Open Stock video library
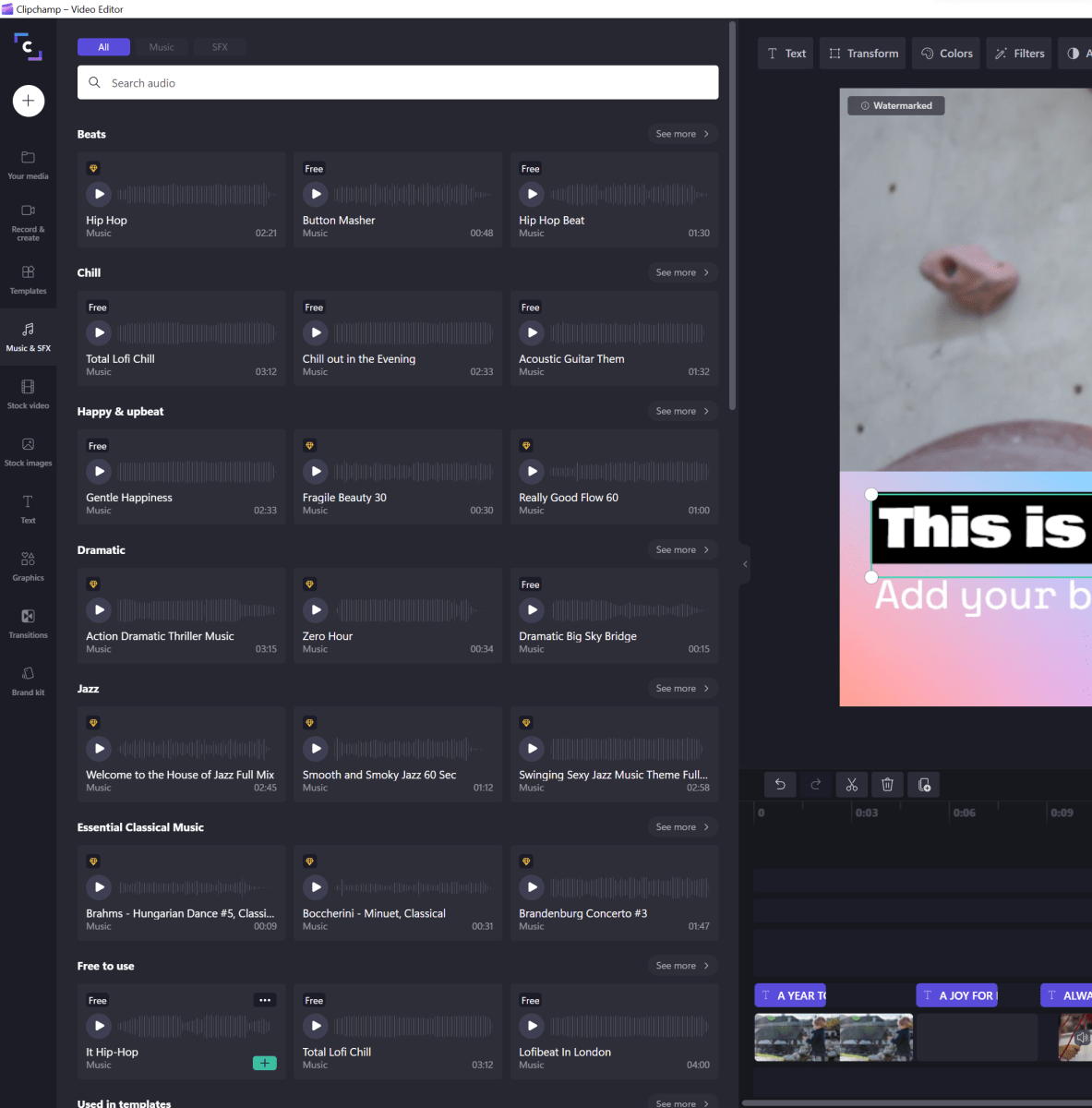Screen dimensions: 1092x1108 click(x=28, y=394)
